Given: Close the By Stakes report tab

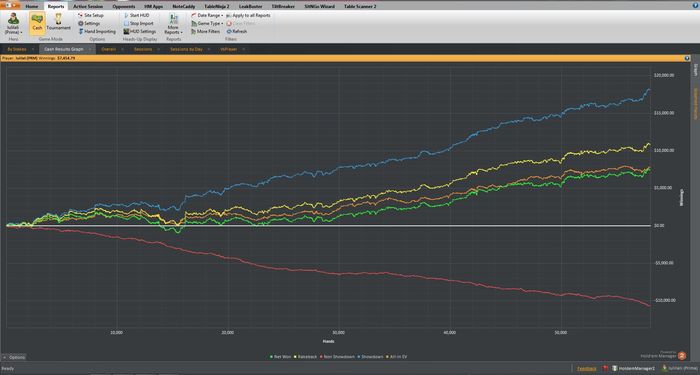Looking at the screenshot, I should pos(33,49).
